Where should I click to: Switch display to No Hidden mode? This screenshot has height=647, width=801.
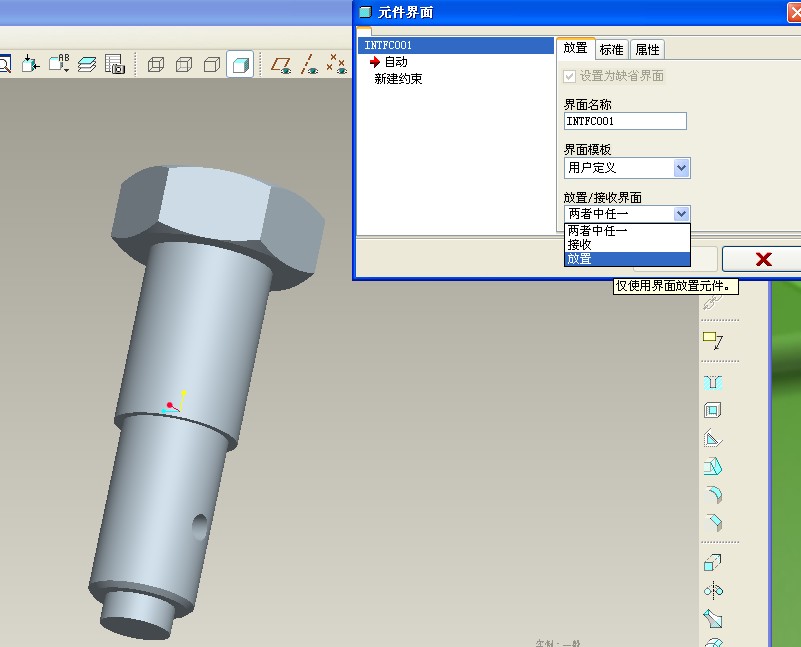tap(211, 65)
